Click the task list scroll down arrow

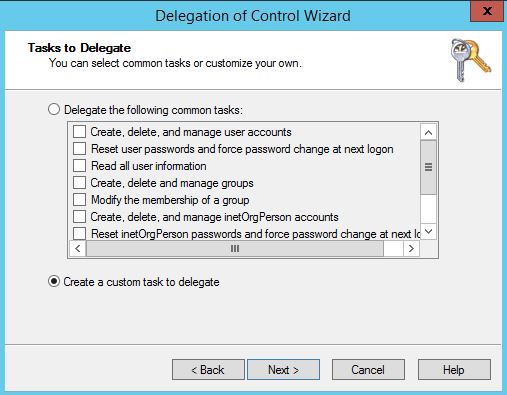pos(428,231)
